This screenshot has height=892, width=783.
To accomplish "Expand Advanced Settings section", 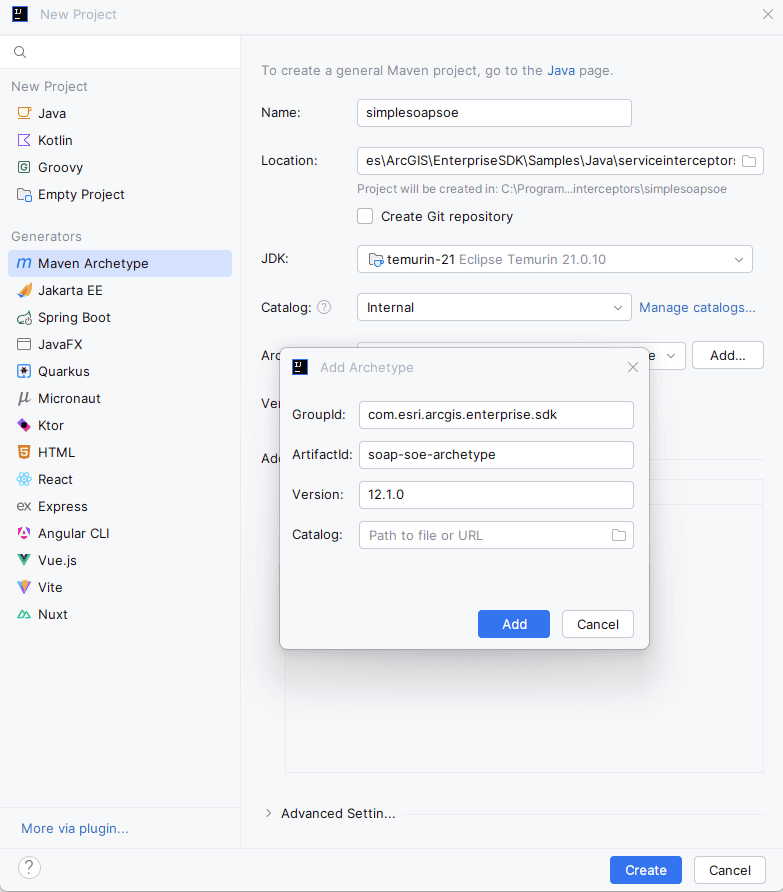I will [269, 813].
